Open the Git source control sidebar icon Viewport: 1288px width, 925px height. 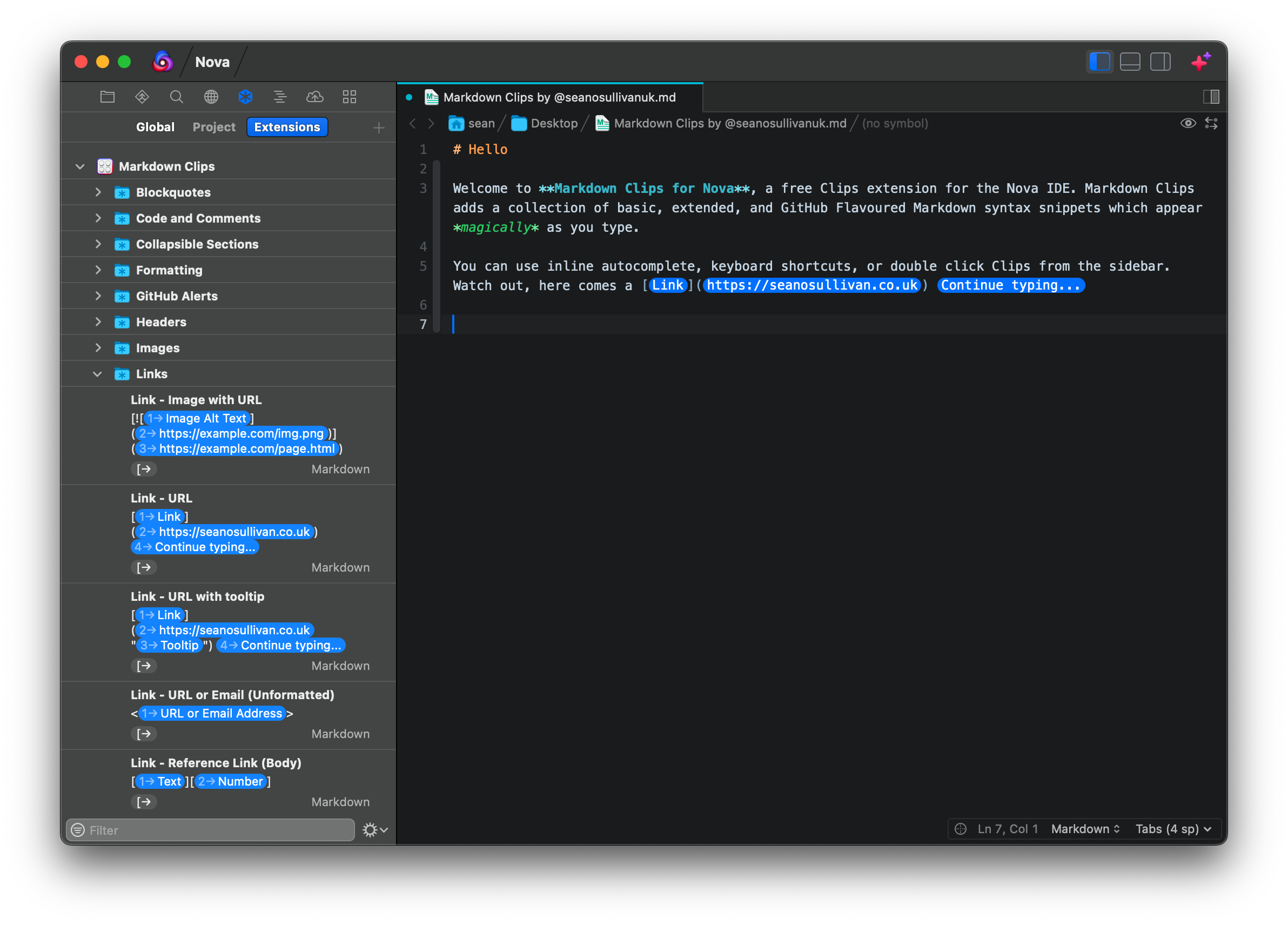tap(142, 97)
